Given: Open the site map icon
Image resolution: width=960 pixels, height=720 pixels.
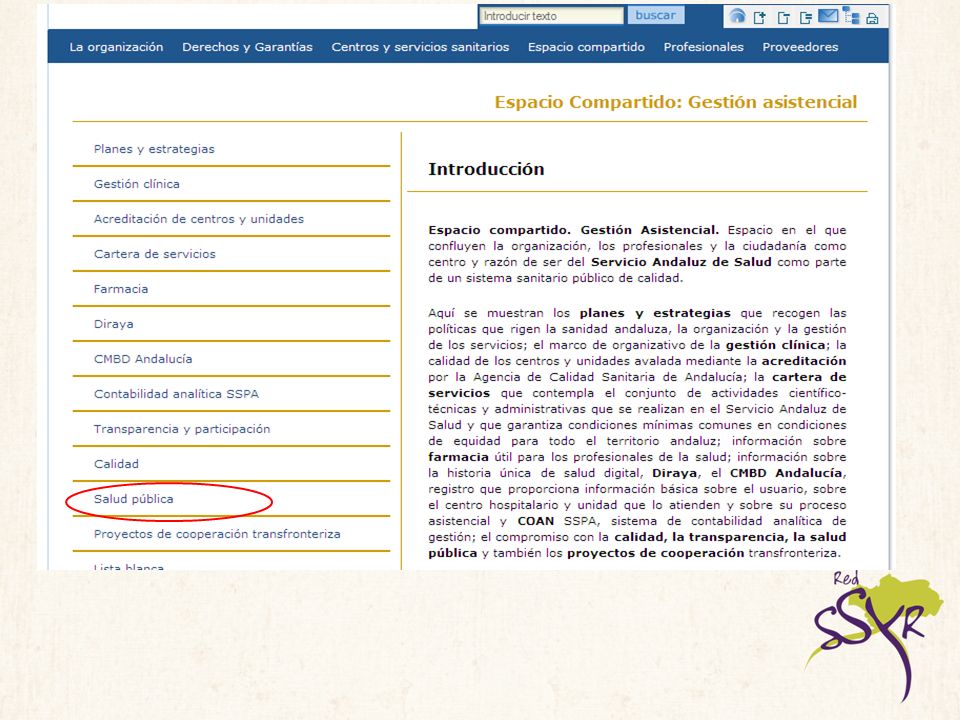Looking at the screenshot, I should (x=851, y=15).
